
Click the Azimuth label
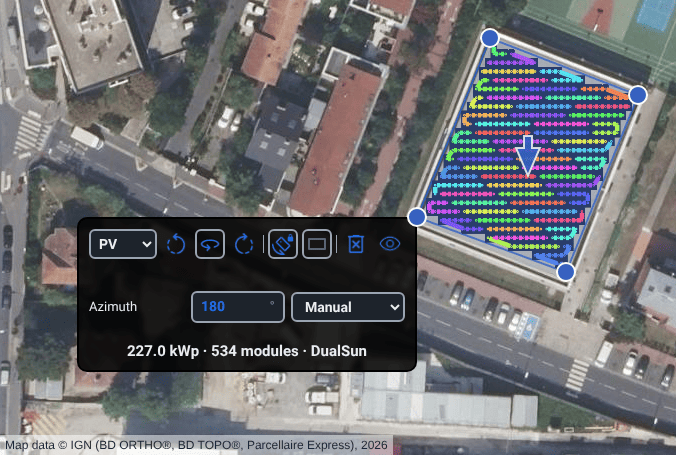click(113, 307)
